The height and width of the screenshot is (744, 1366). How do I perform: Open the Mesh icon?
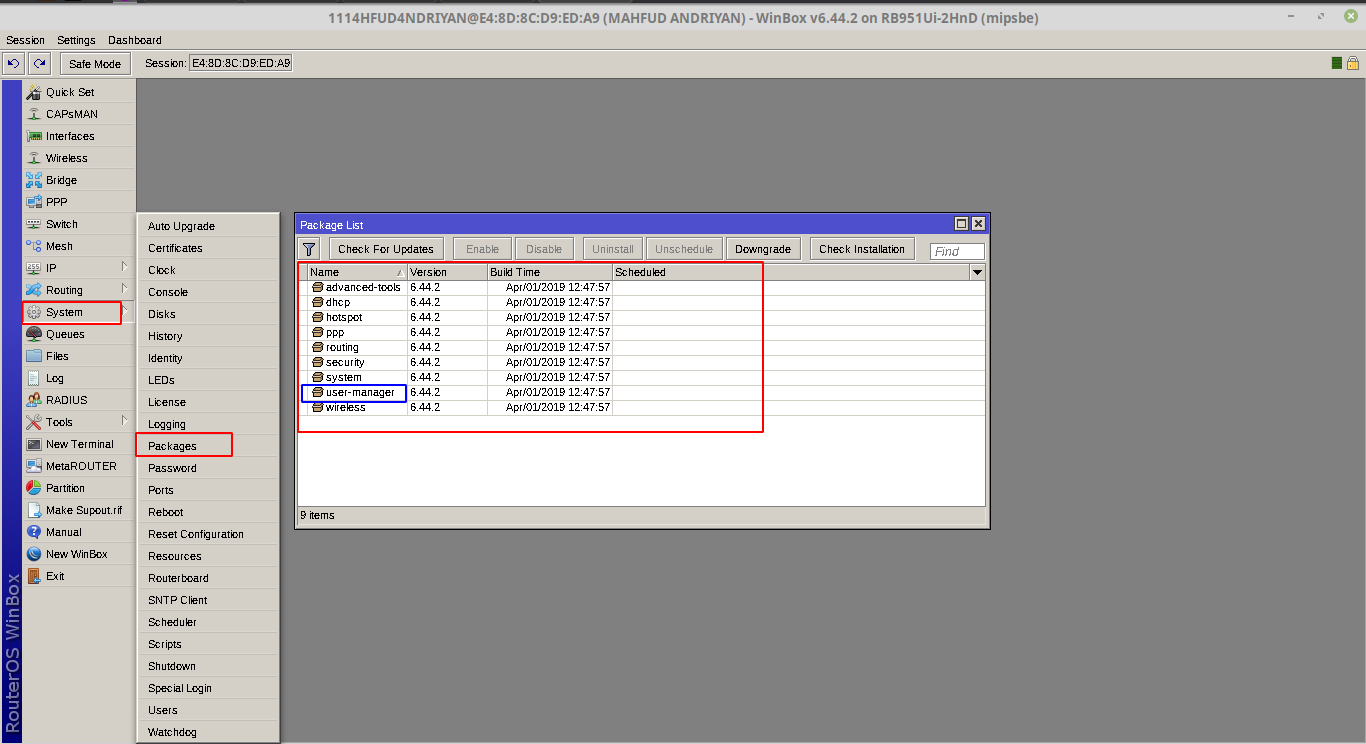[x=34, y=246]
